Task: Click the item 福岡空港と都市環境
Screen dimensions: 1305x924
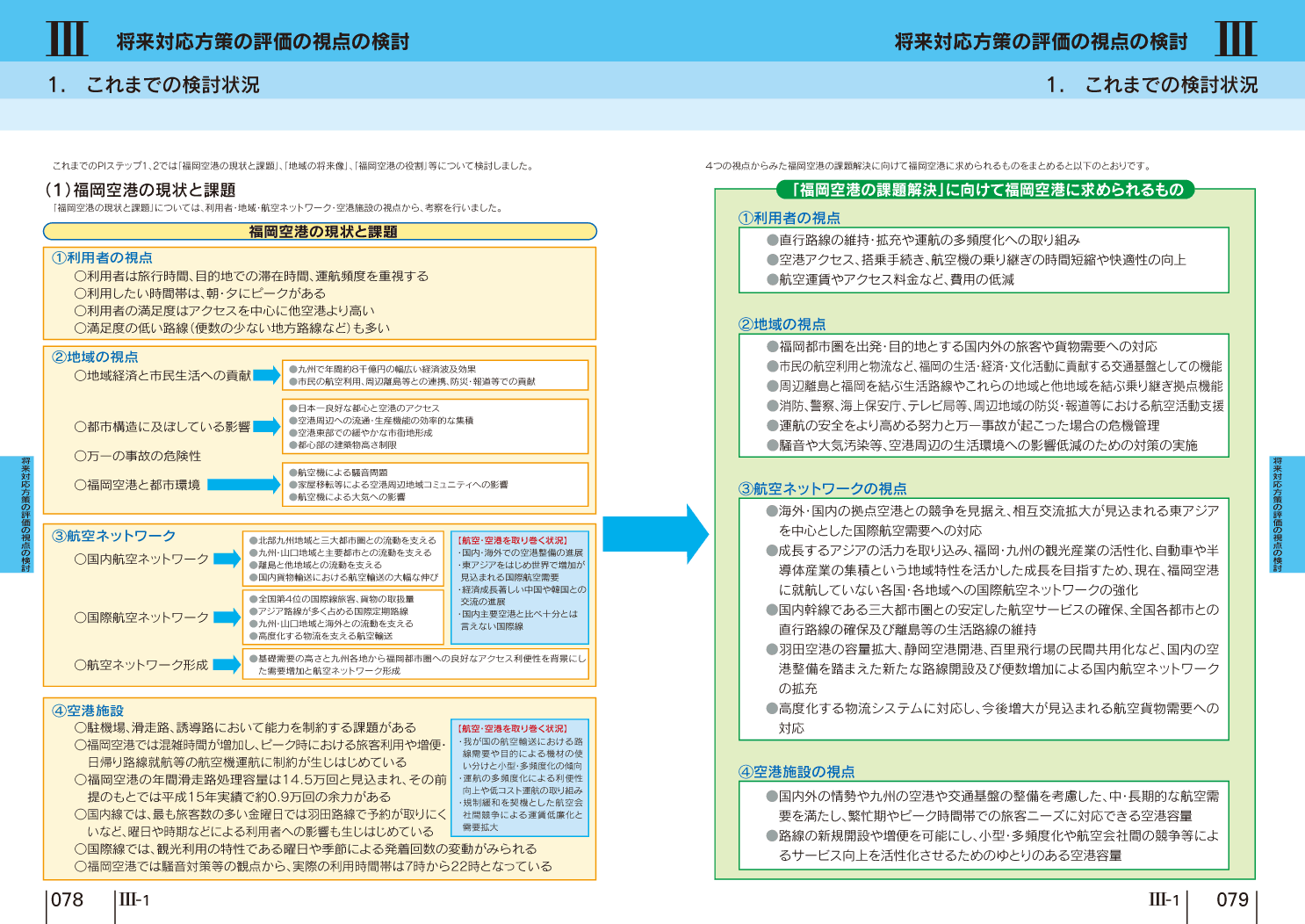Action: point(138,485)
